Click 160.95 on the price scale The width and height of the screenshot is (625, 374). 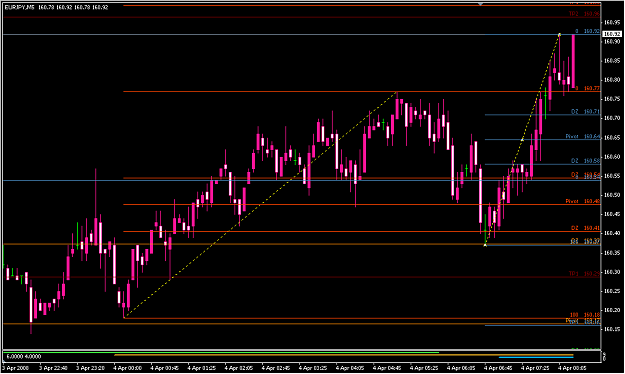pyautogui.click(x=612, y=23)
